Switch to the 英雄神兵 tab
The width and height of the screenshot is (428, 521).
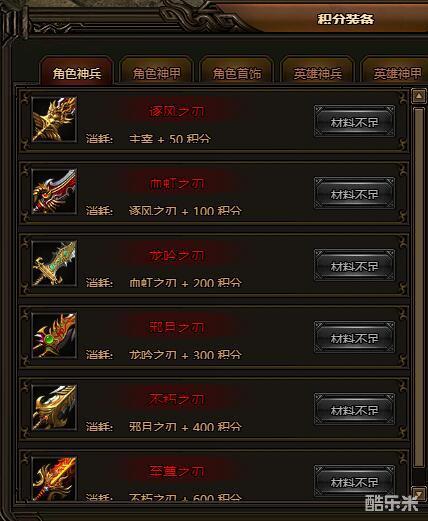(x=317, y=71)
